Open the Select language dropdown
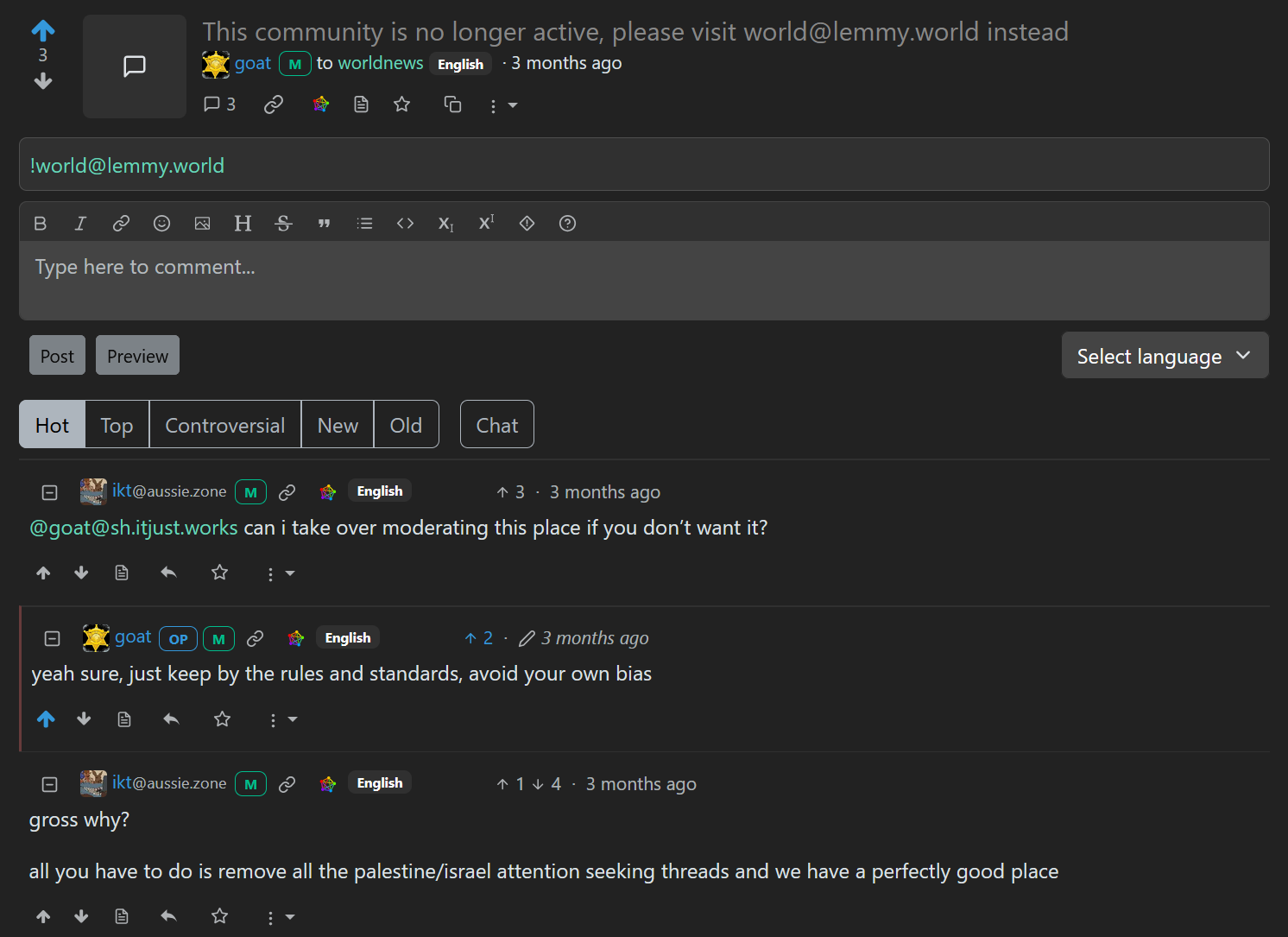1288x937 pixels. pos(1165,356)
